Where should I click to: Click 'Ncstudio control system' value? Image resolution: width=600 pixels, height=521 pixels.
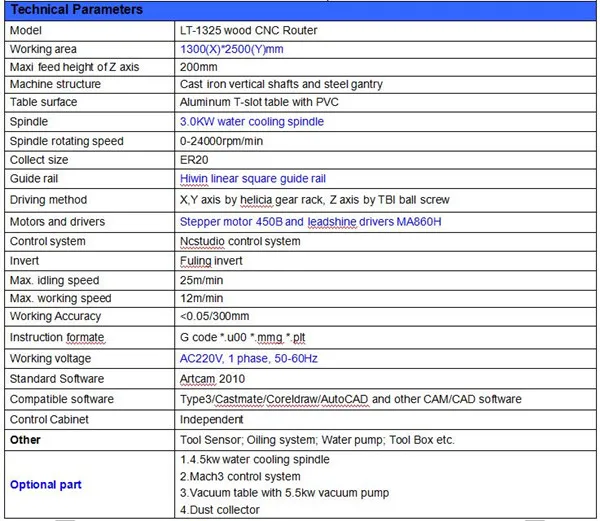pyautogui.click(x=240, y=242)
